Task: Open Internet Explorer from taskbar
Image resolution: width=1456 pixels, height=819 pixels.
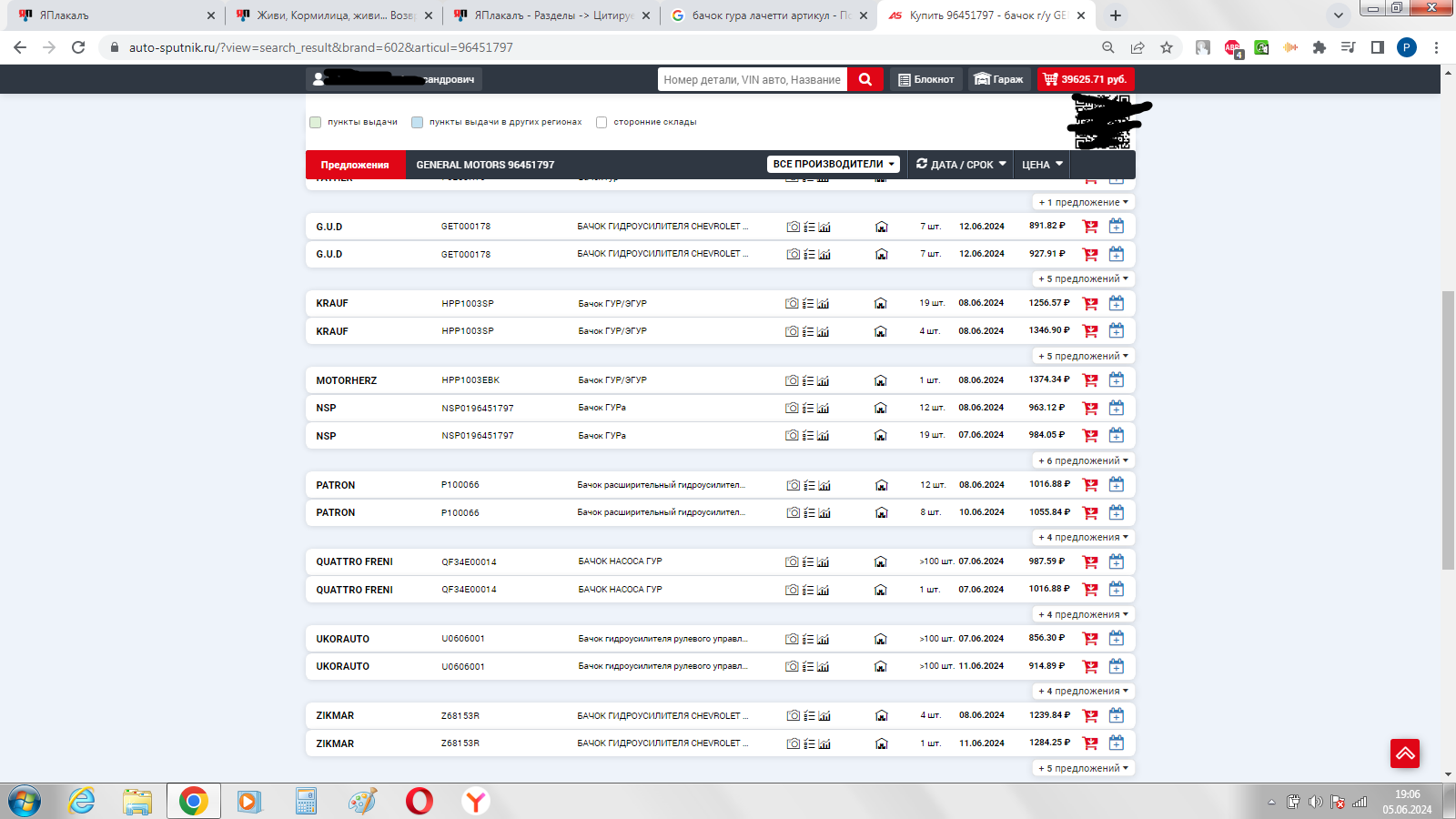Action: pyautogui.click(x=82, y=802)
